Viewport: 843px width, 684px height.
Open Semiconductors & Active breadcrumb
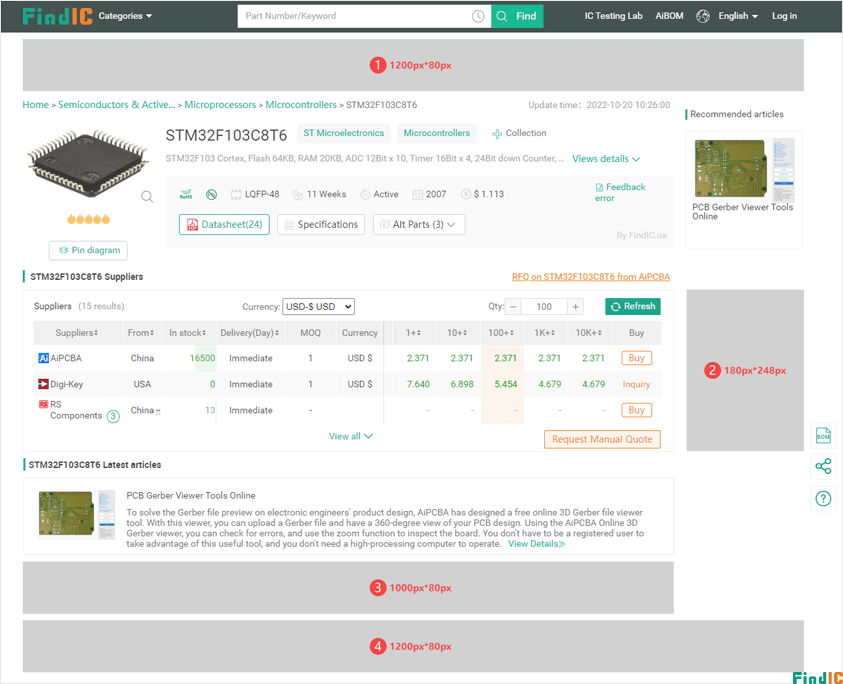117,105
